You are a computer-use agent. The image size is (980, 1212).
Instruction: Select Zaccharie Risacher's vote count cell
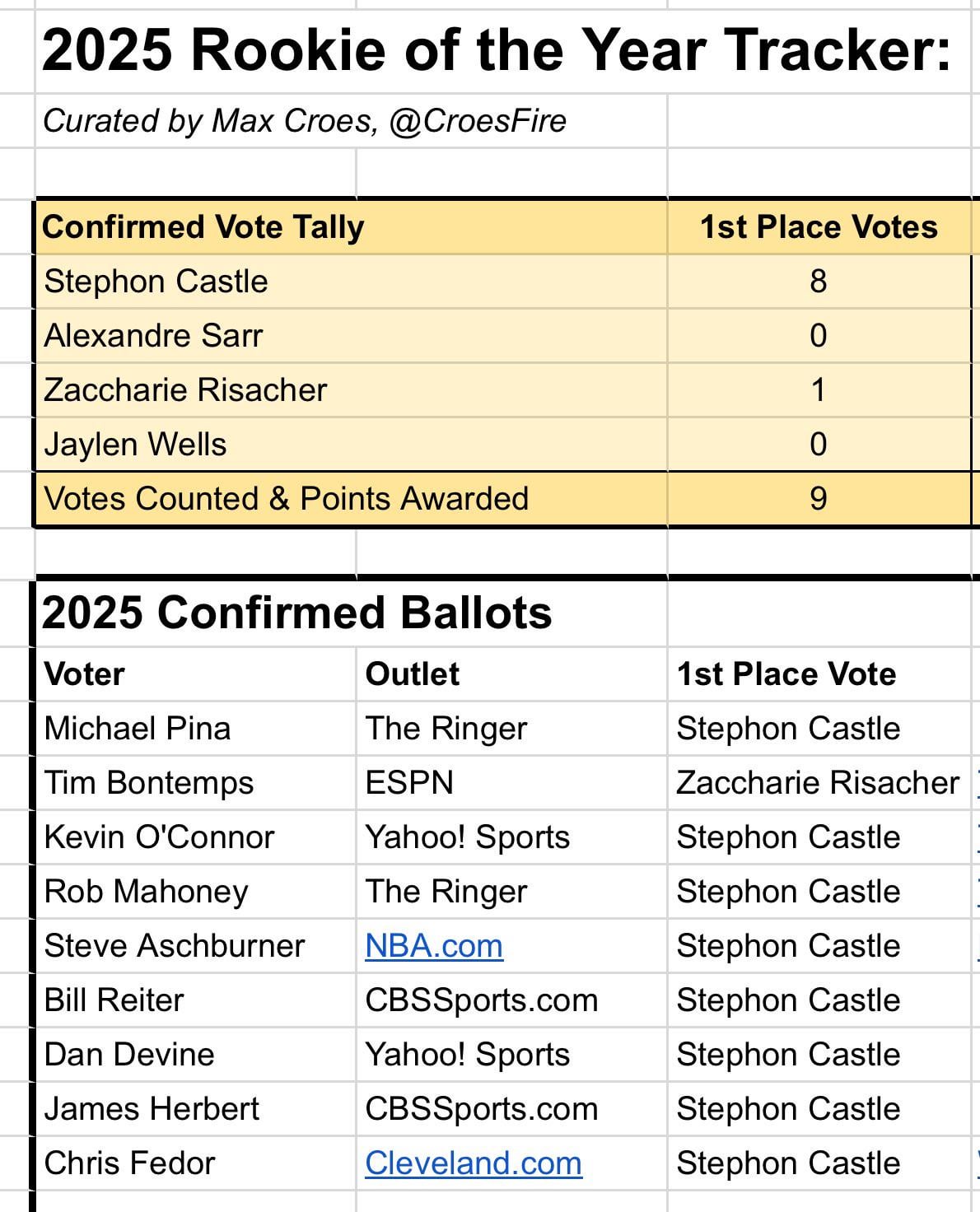click(x=818, y=390)
